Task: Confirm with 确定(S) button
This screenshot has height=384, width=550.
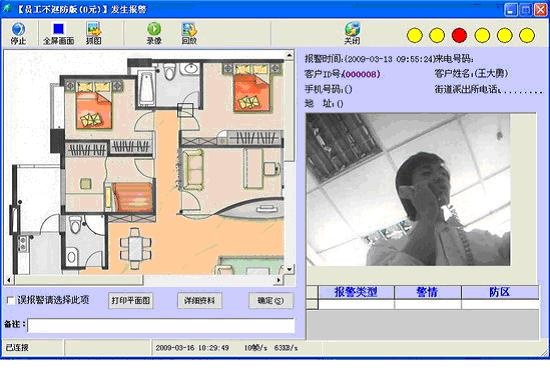Action: coord(270,301)
